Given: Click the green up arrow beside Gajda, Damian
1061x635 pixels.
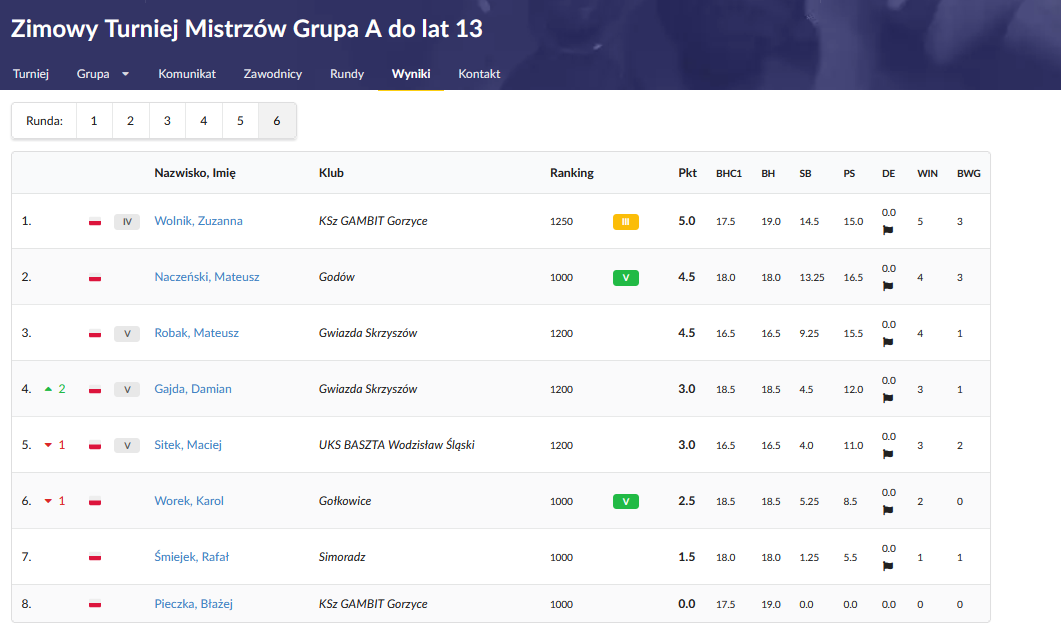Looking at the screenshot, I should pyautogui.click(x=48, y=389).
